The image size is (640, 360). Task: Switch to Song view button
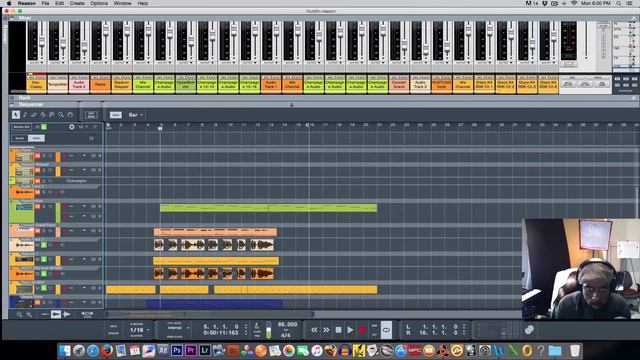36,138
